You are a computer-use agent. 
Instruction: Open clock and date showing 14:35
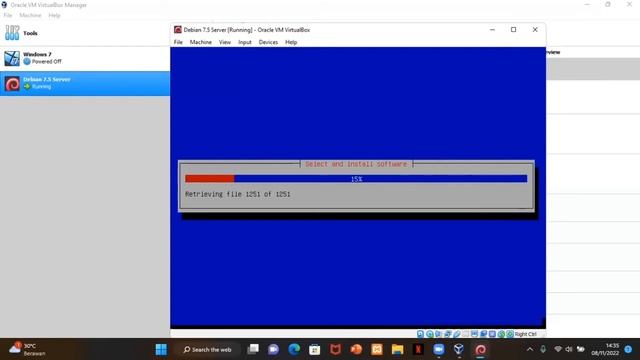click(x=605, y=349)
